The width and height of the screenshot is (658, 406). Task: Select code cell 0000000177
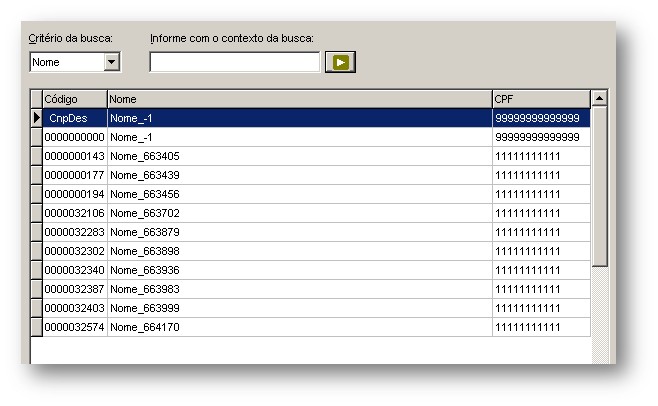(x=75, y=175)
